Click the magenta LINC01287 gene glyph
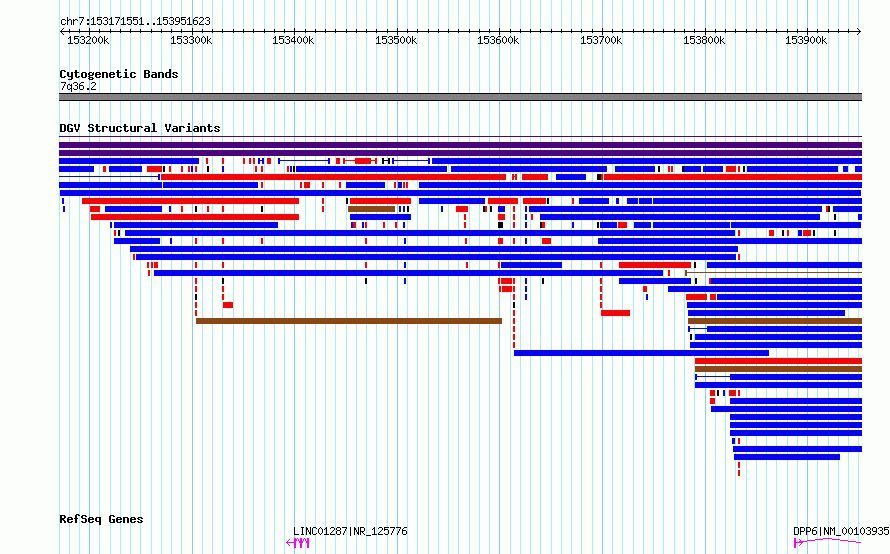The width and height of the screenshot is (890, 554). click(x=298, y=543)
